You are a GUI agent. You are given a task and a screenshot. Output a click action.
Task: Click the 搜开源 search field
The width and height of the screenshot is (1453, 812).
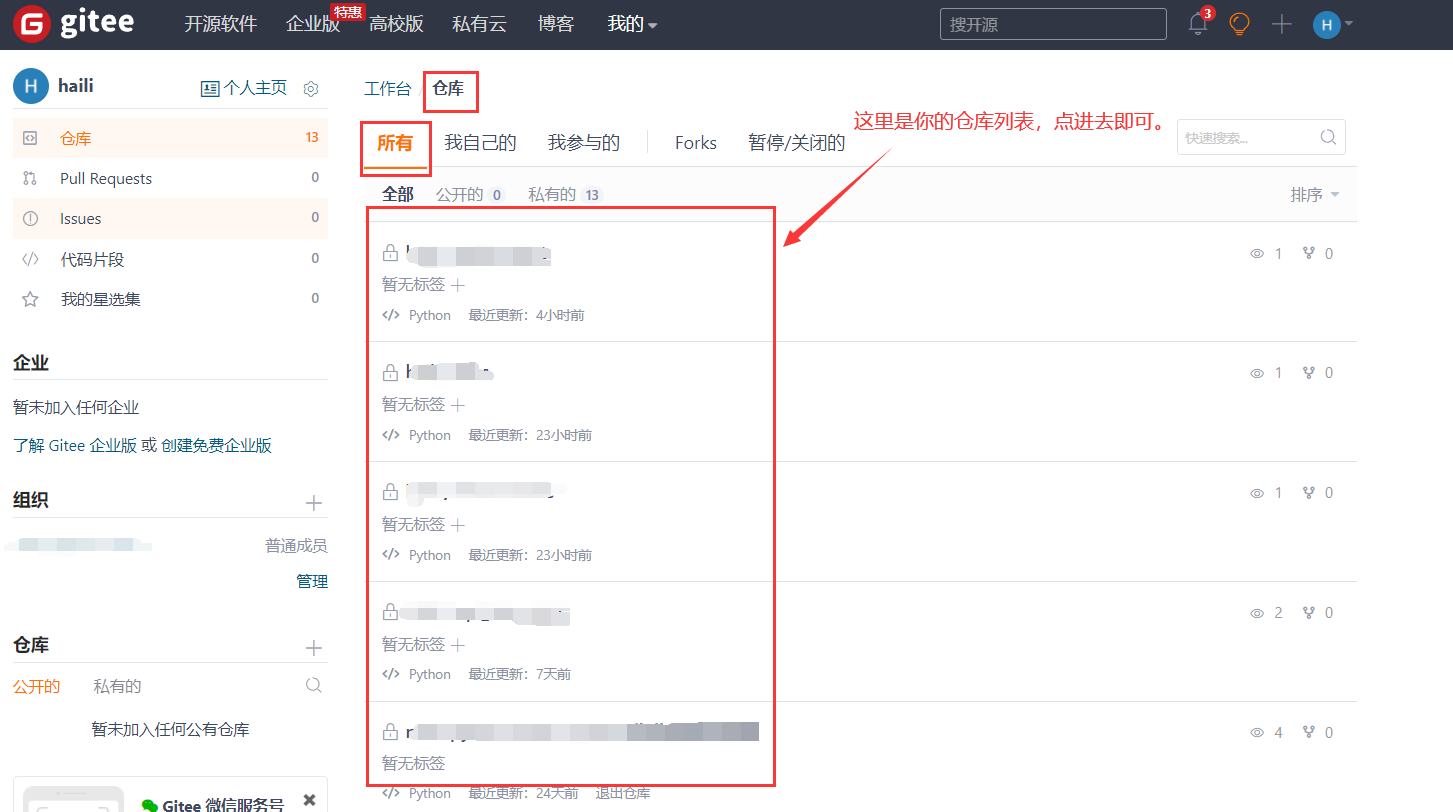[1052, 24]
